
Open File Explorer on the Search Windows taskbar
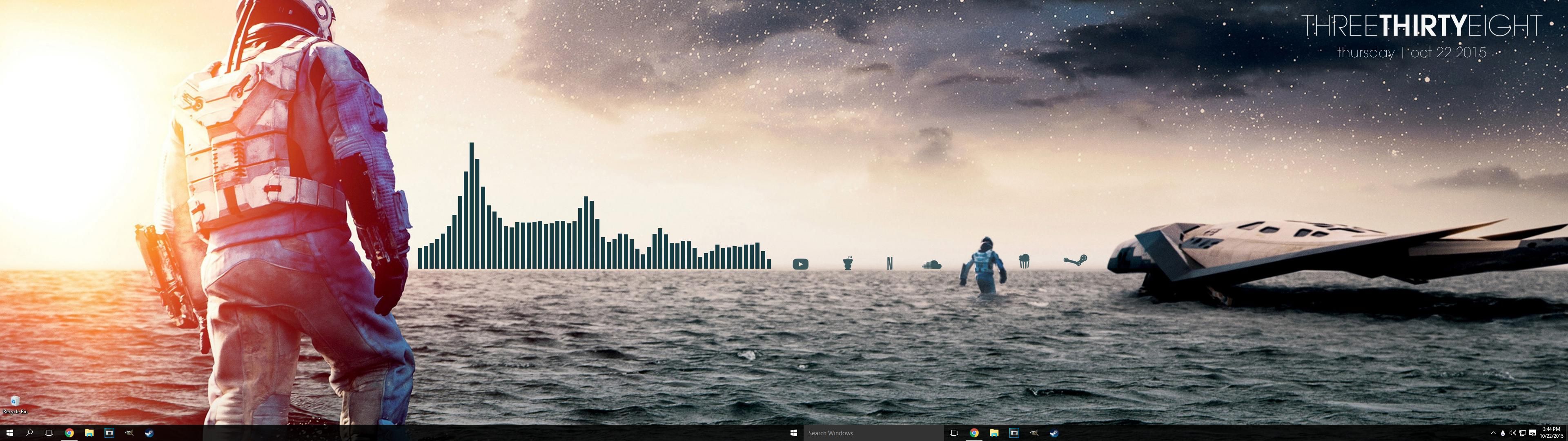[994, 433]
